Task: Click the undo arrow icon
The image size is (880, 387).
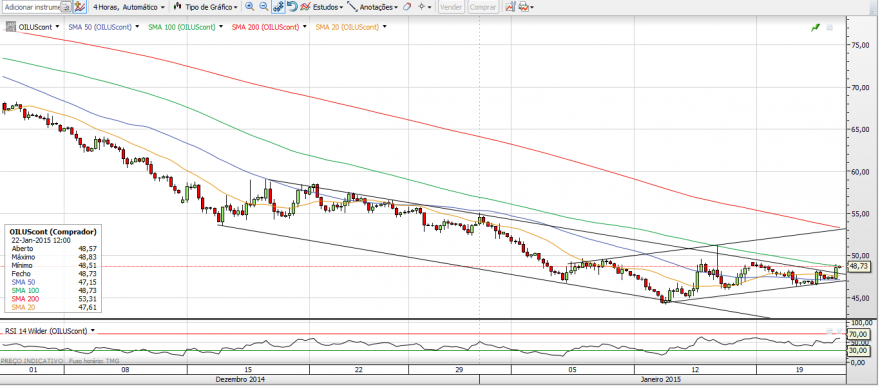Action: pos(292,7)
